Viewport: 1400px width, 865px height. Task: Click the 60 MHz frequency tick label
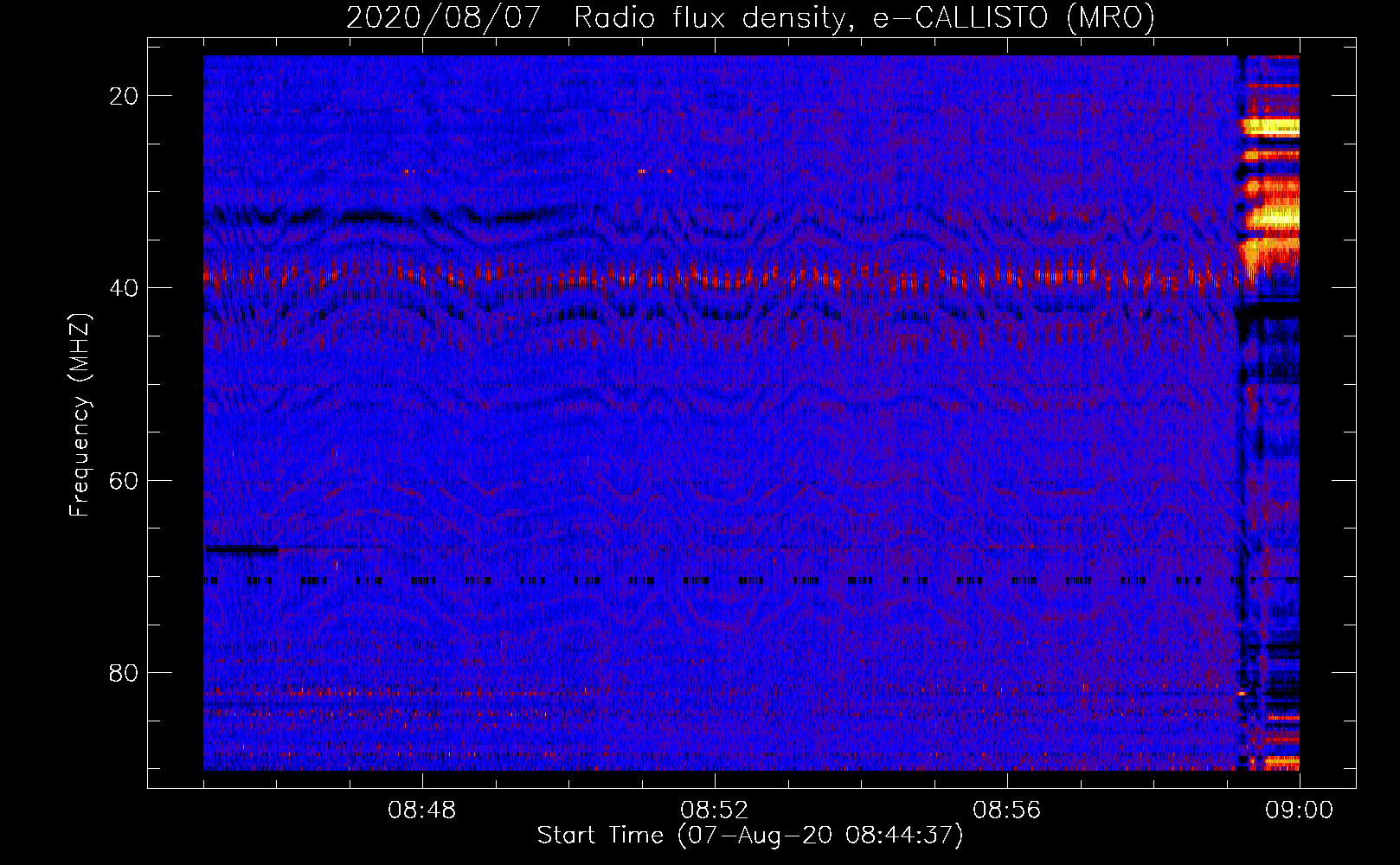(x=125, y=480)
